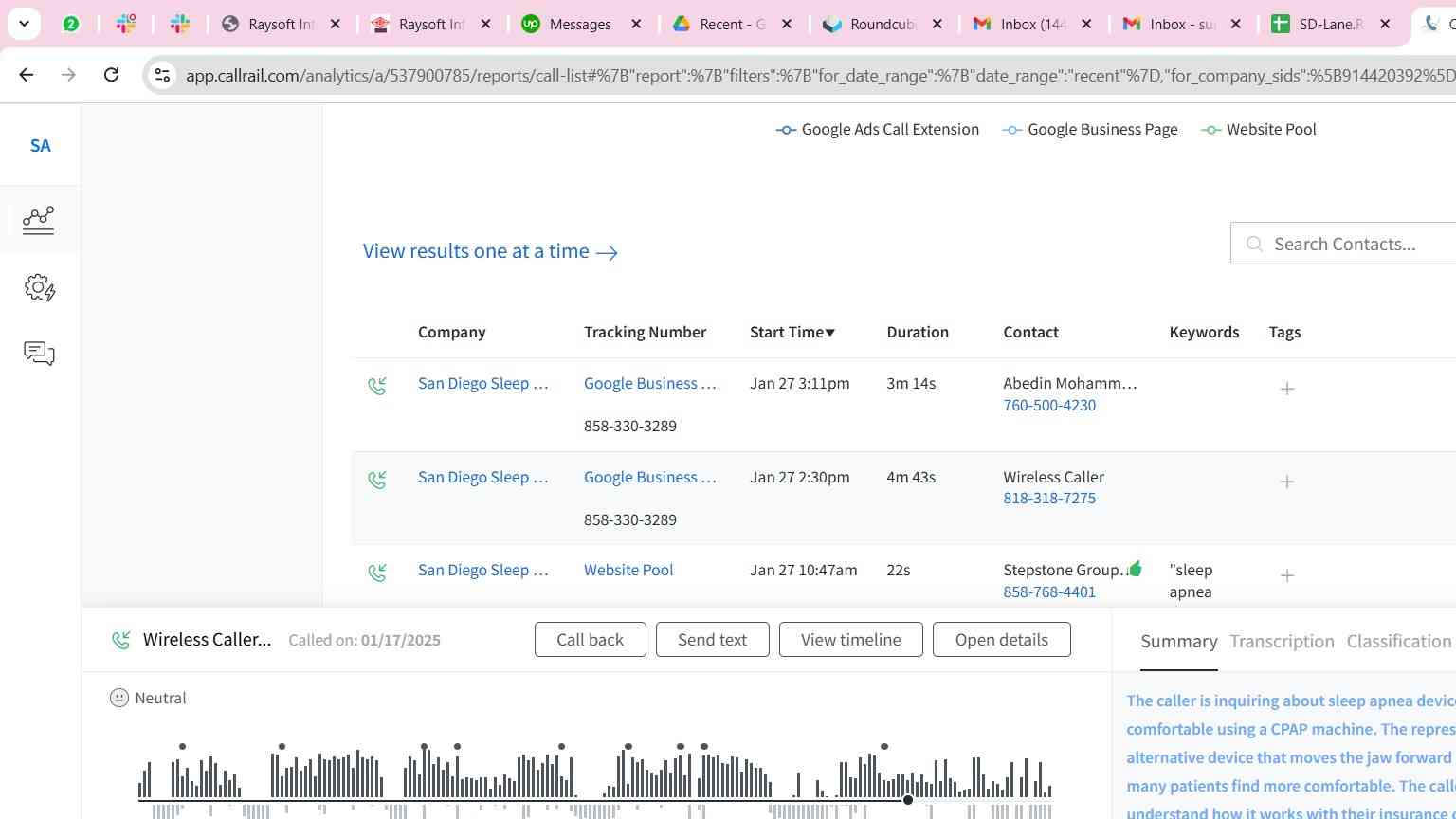This screenshot has width=1456, height=819.
Task: Switch to the SD-Lane spreadsheet tab
Action: (1331, 25)
